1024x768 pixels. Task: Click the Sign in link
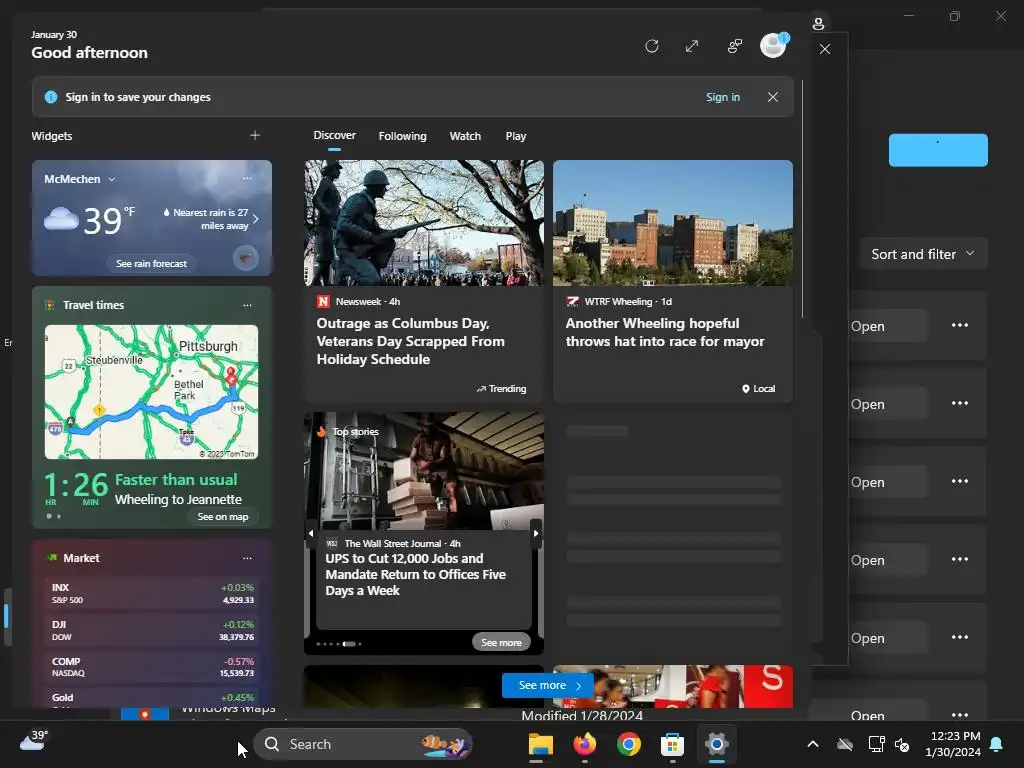point(722,97)
